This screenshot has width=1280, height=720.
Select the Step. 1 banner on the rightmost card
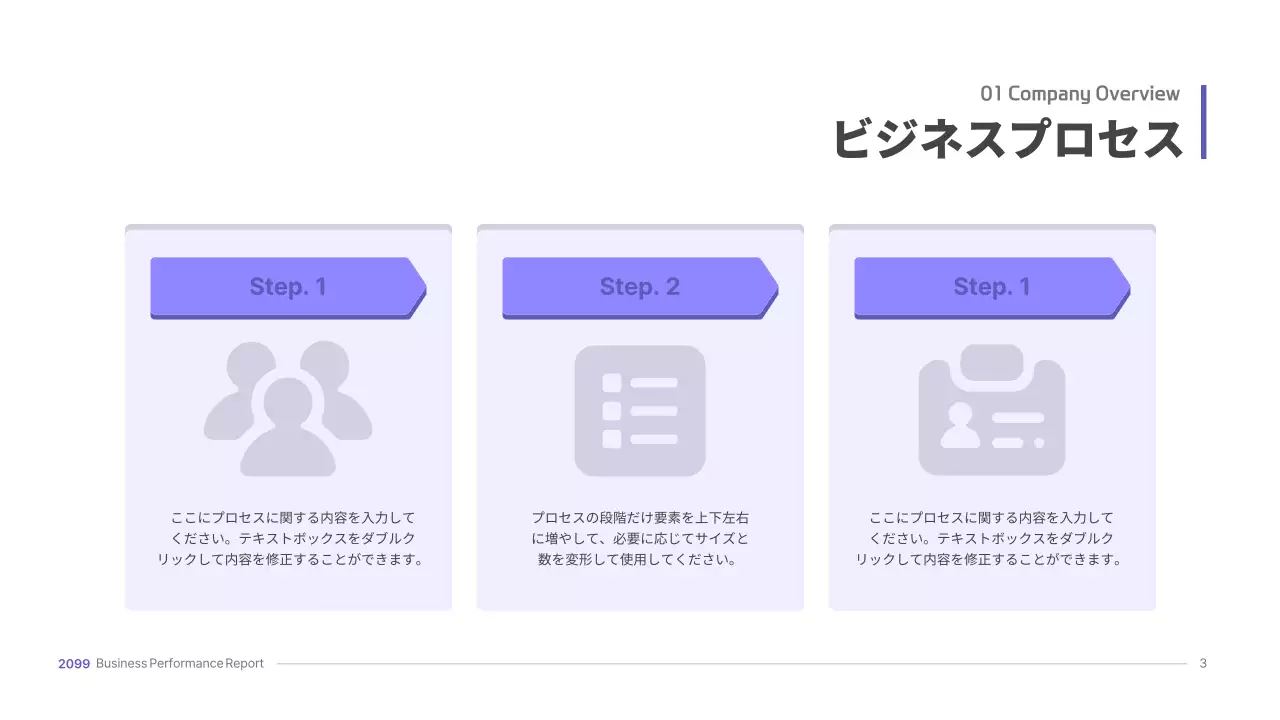pos(992,287)
